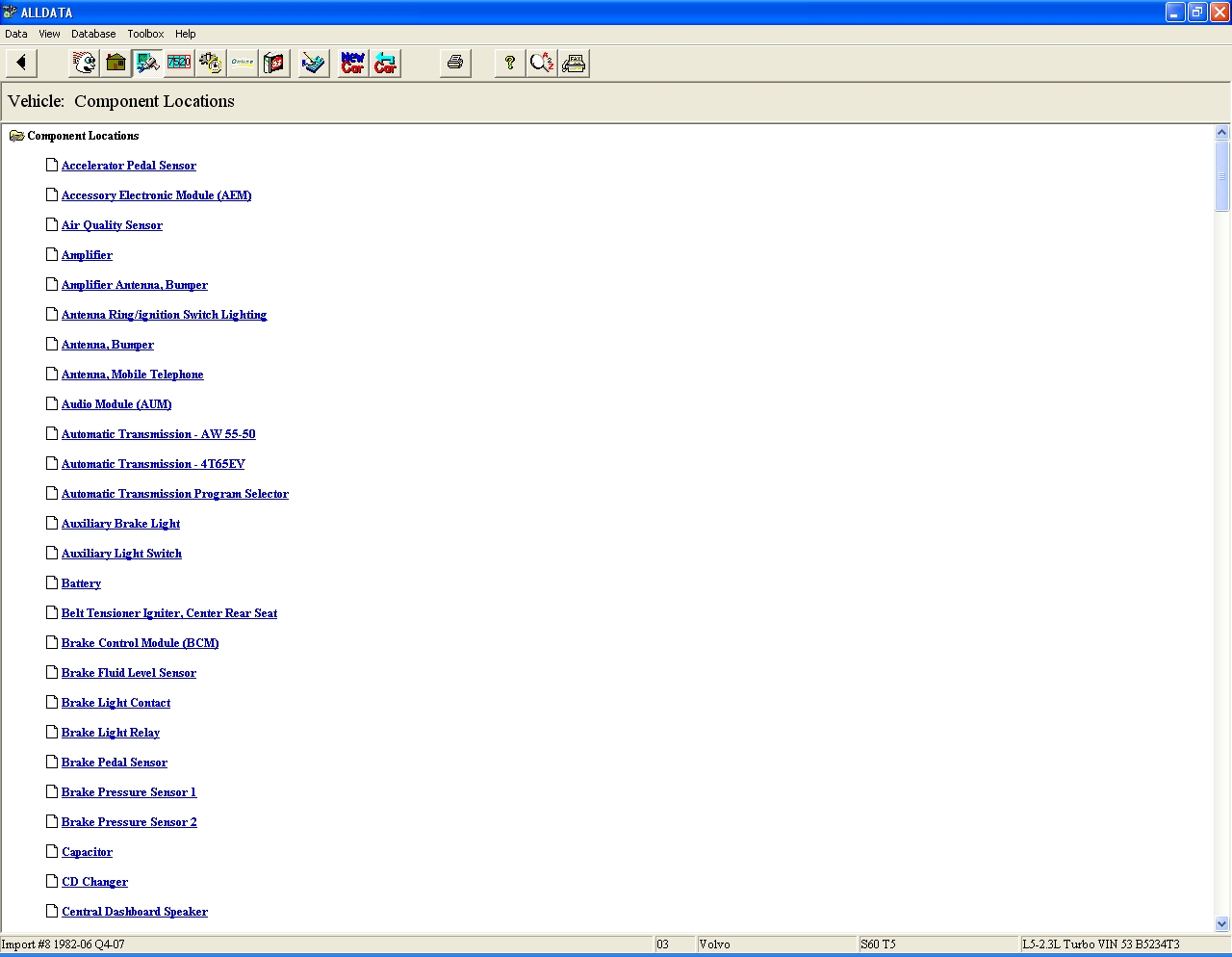The width and height of the screenshot is (1232, 957).
Task: Open Accessory Electronic Module (AEM) link
Action: pos(157,195)
